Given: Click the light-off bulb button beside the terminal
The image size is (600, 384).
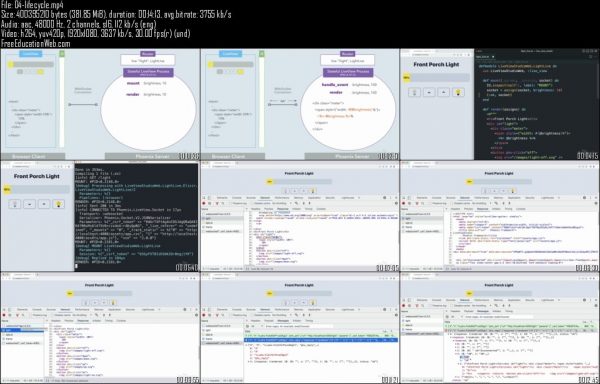Looking at the screenshot, I should 15,204.
